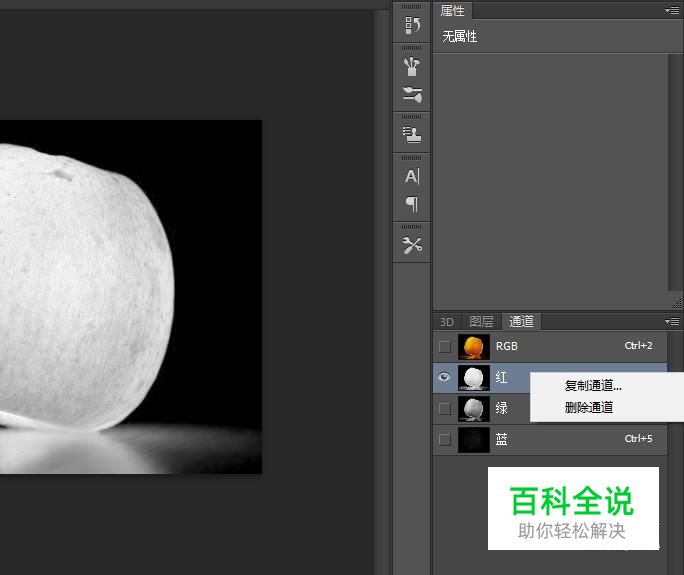Viewport: 684px width, 575px height.
Task: Select the 红 channel name
Action: pyautogui.click(x=501, y=377)
